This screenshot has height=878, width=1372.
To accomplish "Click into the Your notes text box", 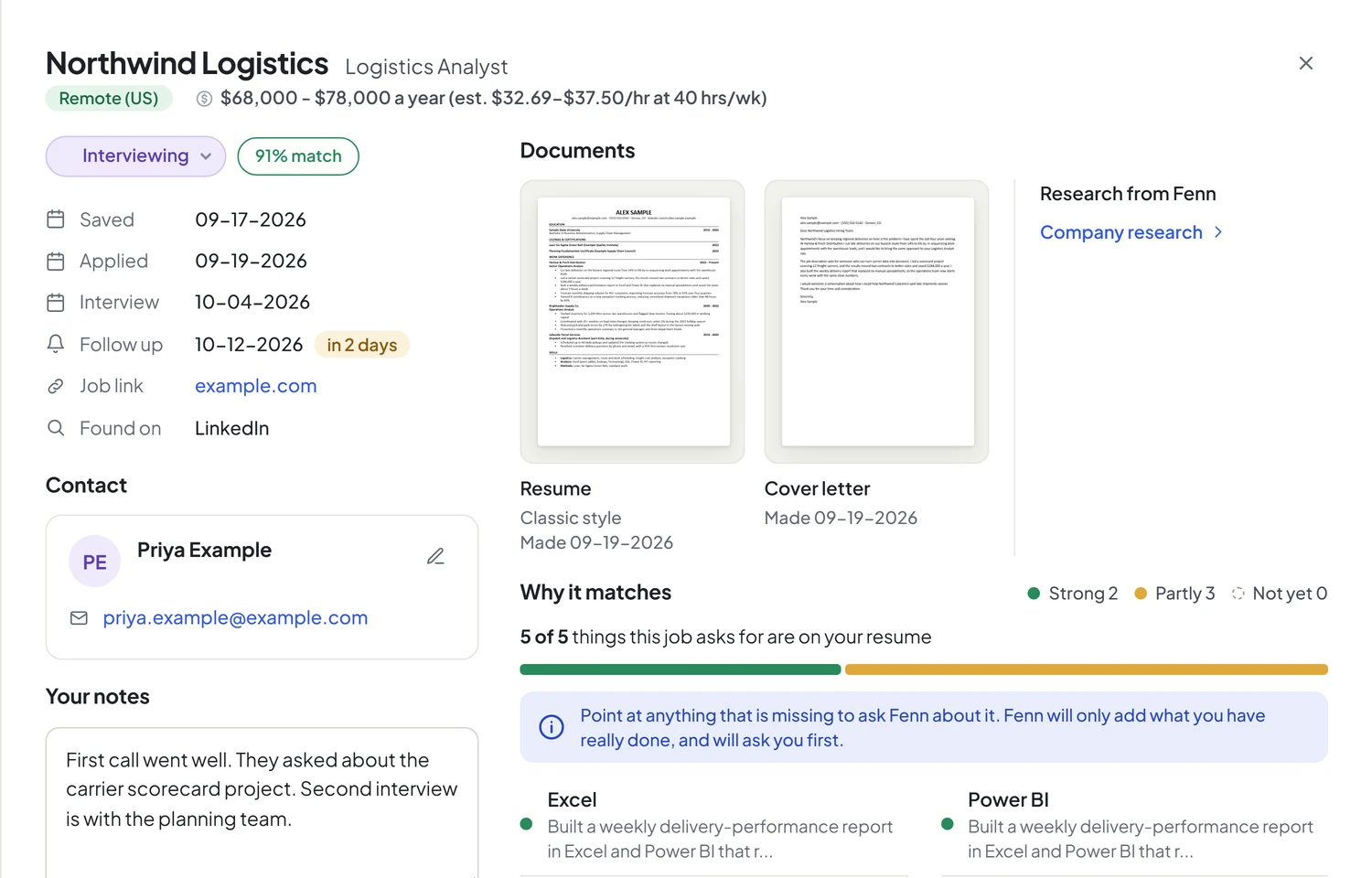I will (263, 803).
